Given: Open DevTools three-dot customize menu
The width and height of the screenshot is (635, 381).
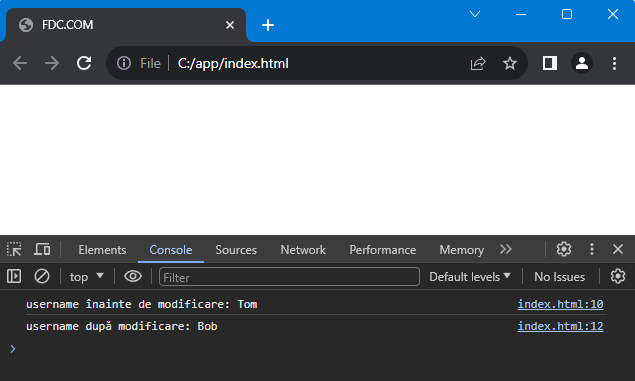Looking at the screenshot, I should coord(592,249).
